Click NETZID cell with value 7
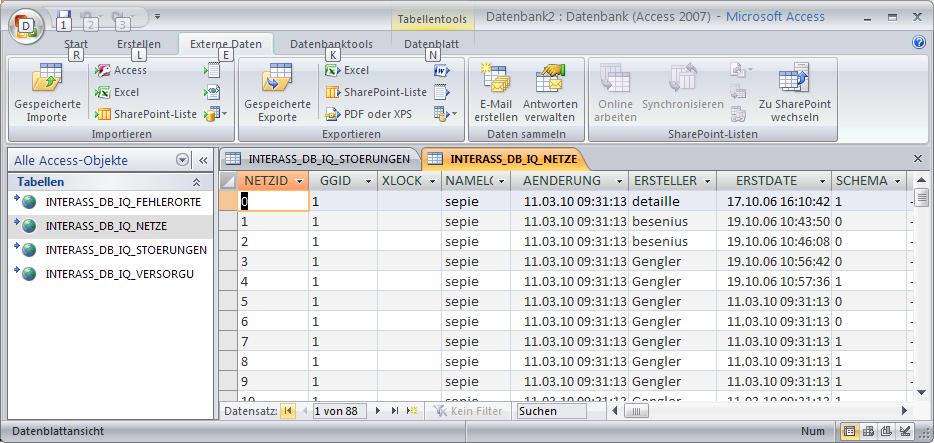The width and height of the screenshot is (934, 443). [x=273, y=341]
